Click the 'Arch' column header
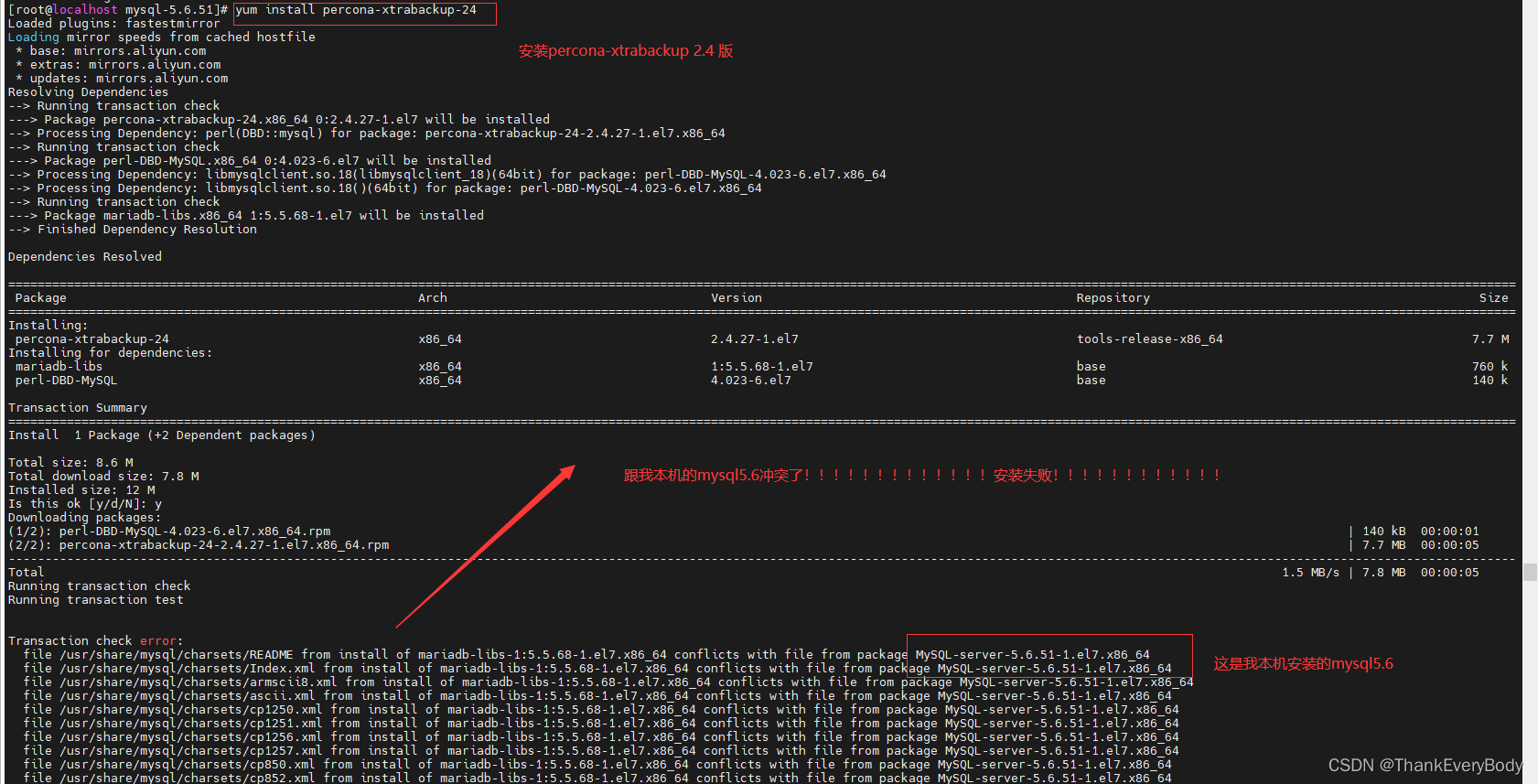Screen dimensions: 1538x784 coord(433,298)
